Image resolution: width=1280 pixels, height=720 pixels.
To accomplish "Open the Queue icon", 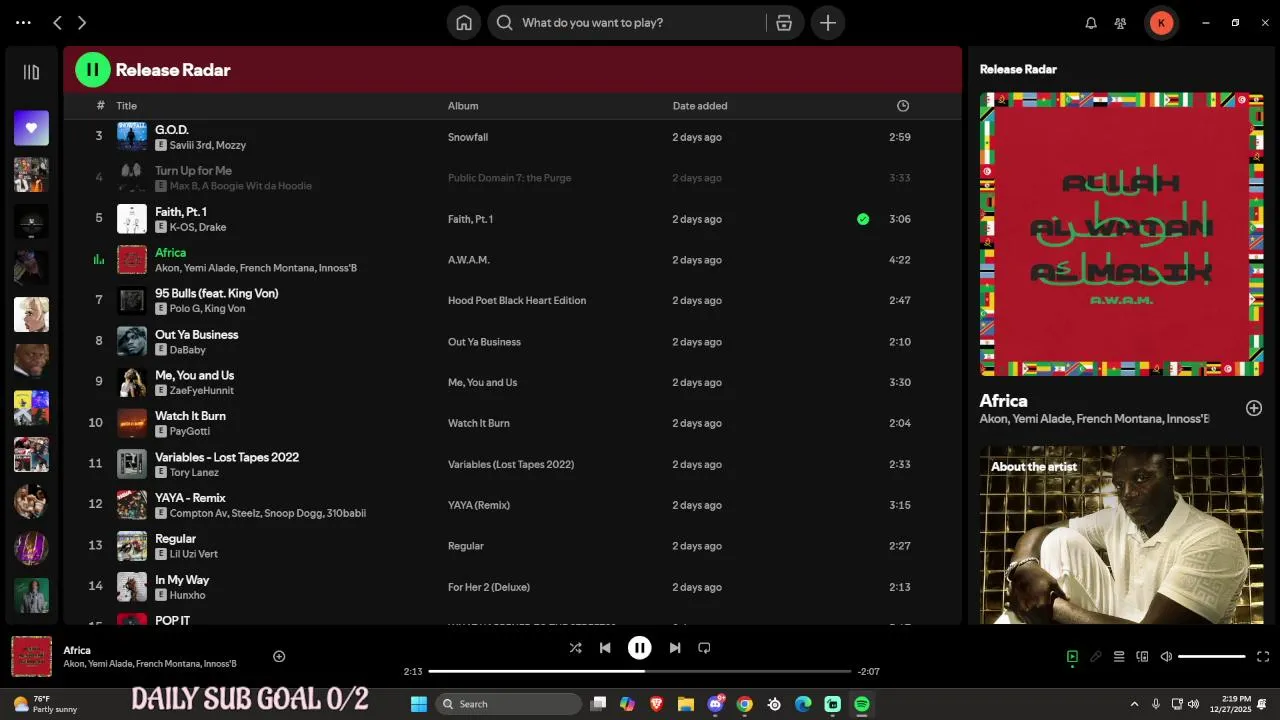I will tap(1119, 657).
